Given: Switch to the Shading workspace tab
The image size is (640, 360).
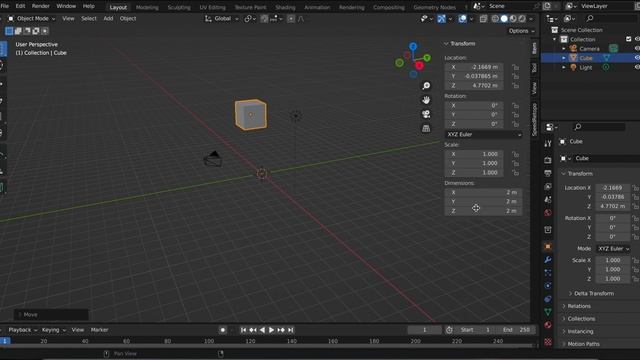Looking at the screenshot, I should [x=285, y=7].
